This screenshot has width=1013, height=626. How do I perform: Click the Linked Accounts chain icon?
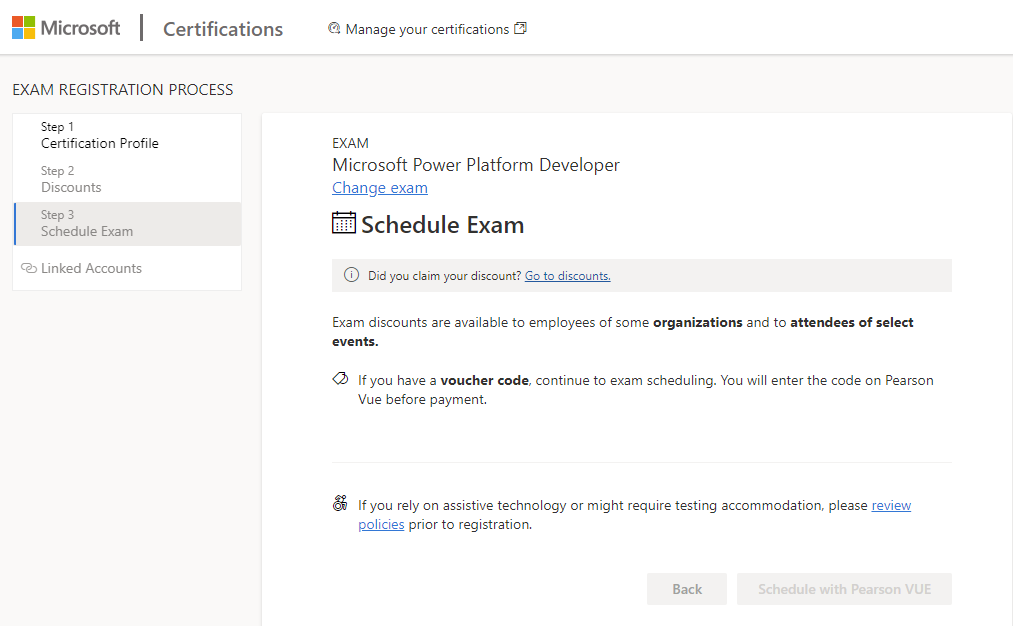click(x=28, y=268)
